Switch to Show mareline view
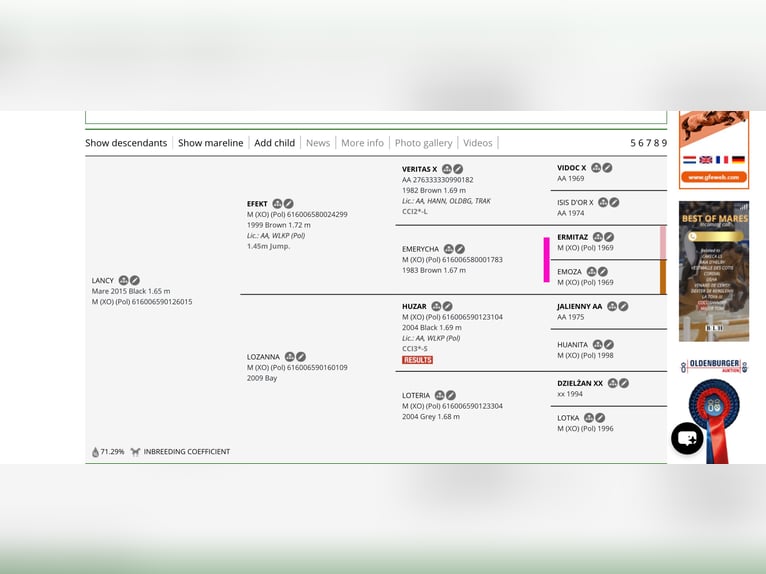766x574 pixels. (210, 143)
